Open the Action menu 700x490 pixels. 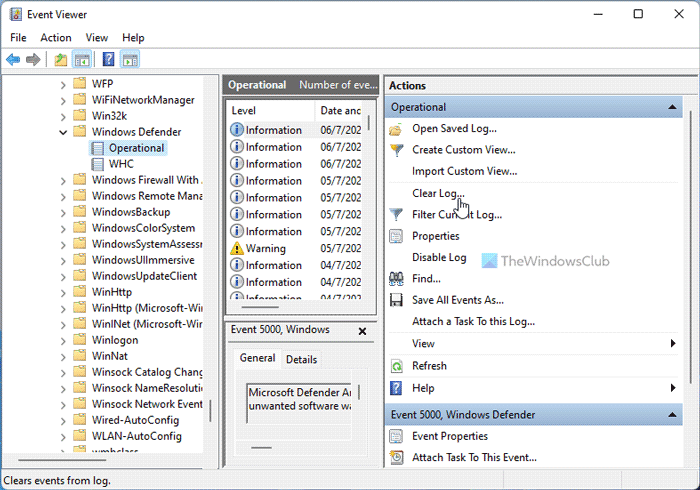pos(56,37)
